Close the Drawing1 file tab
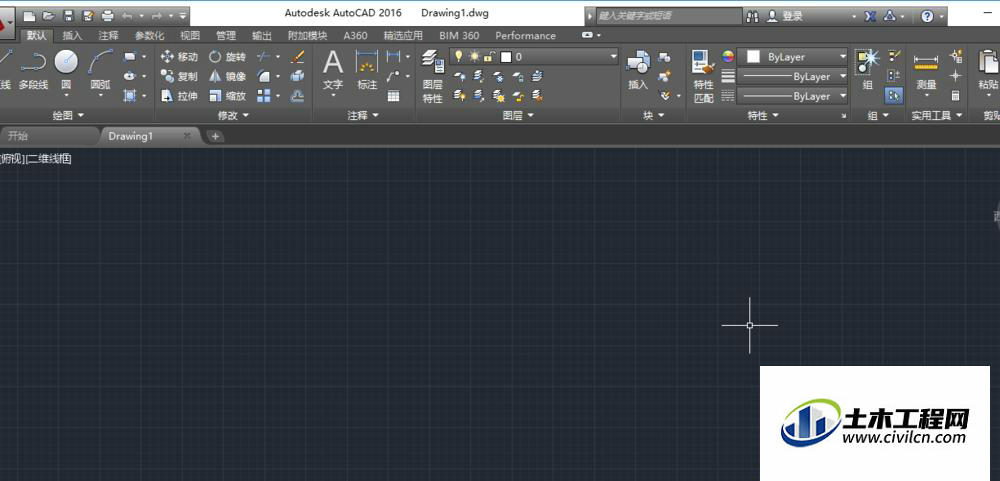 pos(187,136)
